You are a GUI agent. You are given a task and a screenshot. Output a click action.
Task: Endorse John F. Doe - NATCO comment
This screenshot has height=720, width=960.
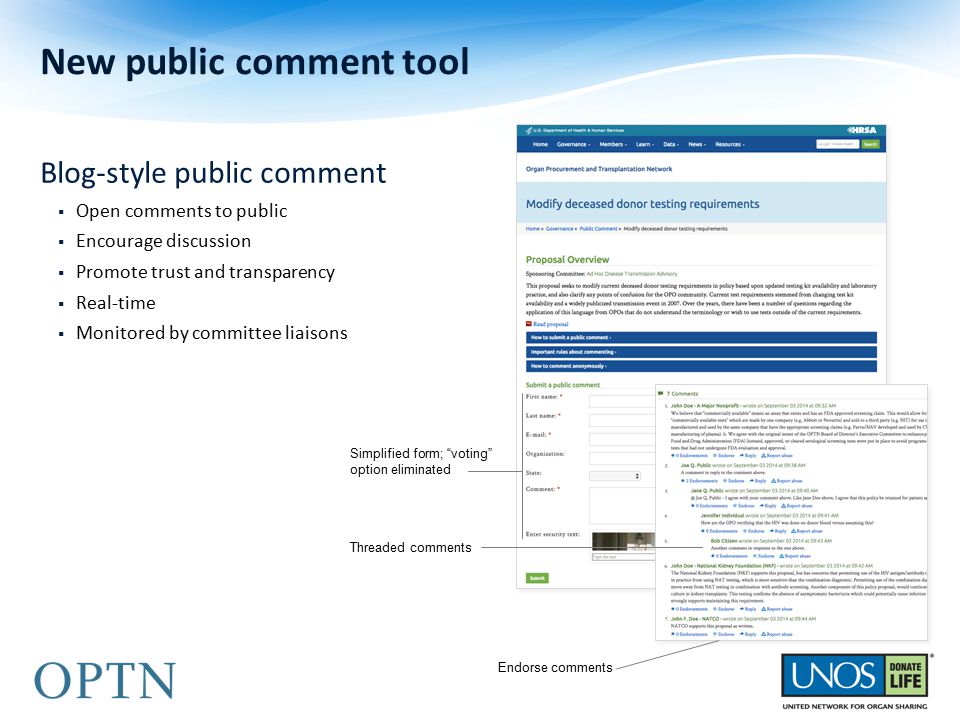click(724, 634)
